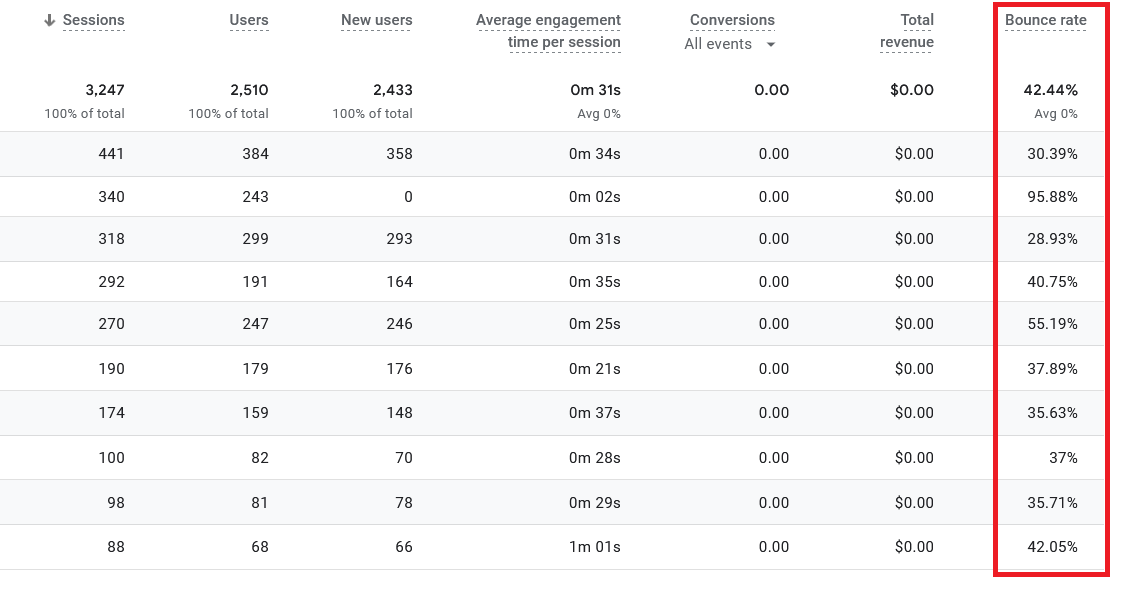Click the sort arrow beside Sessions
Image resolution: width=1128 pixels, height=589 pixels.
click(50, 21)
